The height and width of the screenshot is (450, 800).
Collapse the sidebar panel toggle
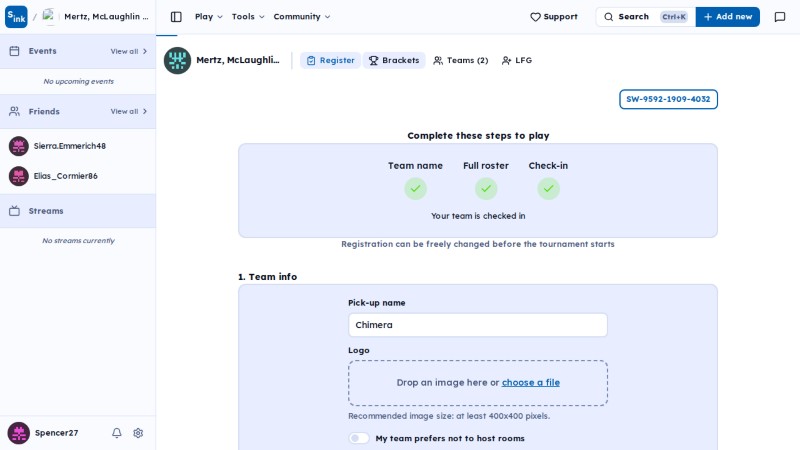[x=176, y=17]
